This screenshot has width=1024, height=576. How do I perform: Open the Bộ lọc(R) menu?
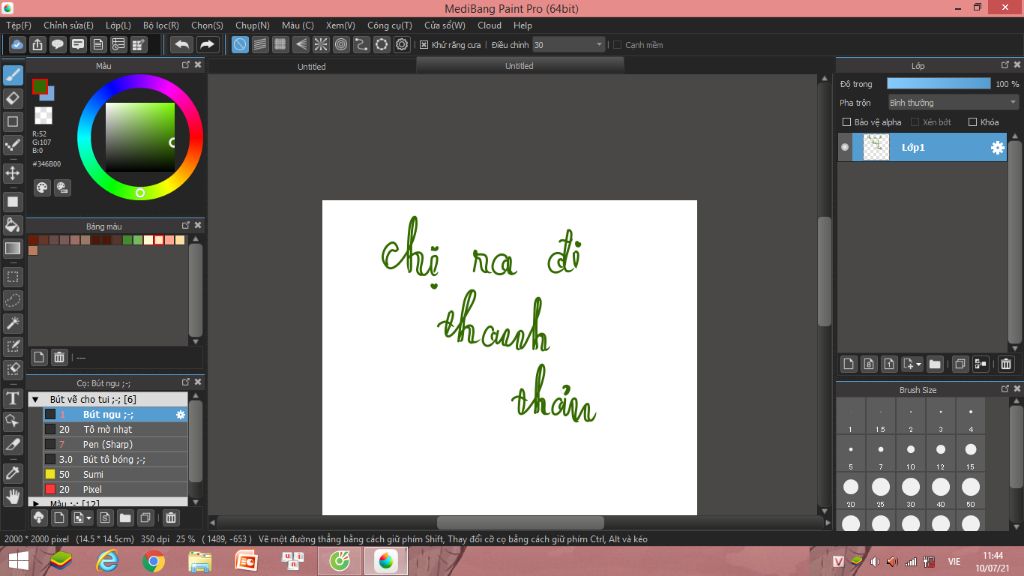(161, 25)
